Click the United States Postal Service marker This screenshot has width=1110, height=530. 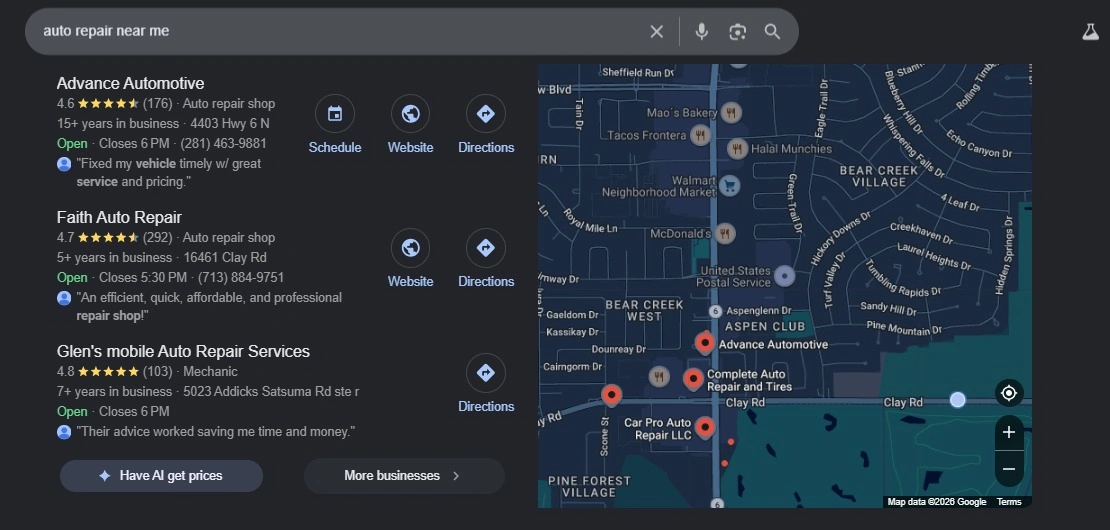pyautogui.click(x=784, y=276)
